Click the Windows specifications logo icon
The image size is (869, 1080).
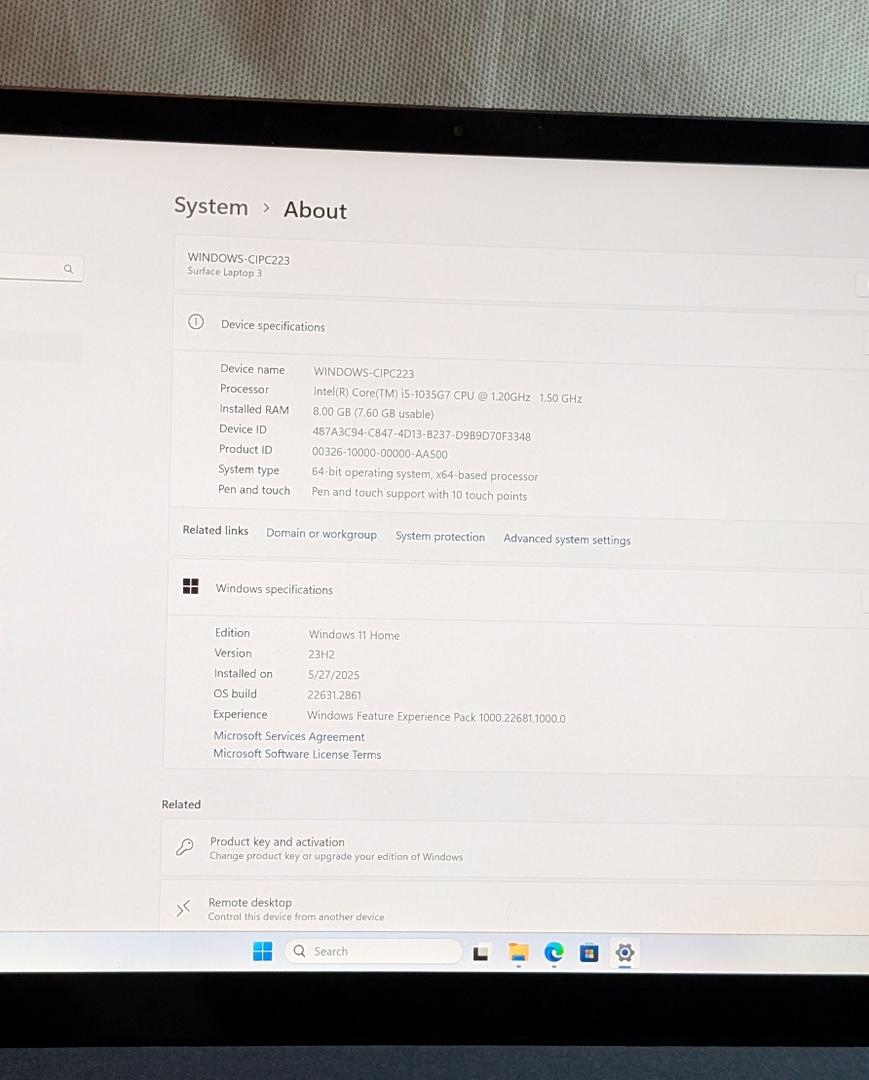coord(191,586)
